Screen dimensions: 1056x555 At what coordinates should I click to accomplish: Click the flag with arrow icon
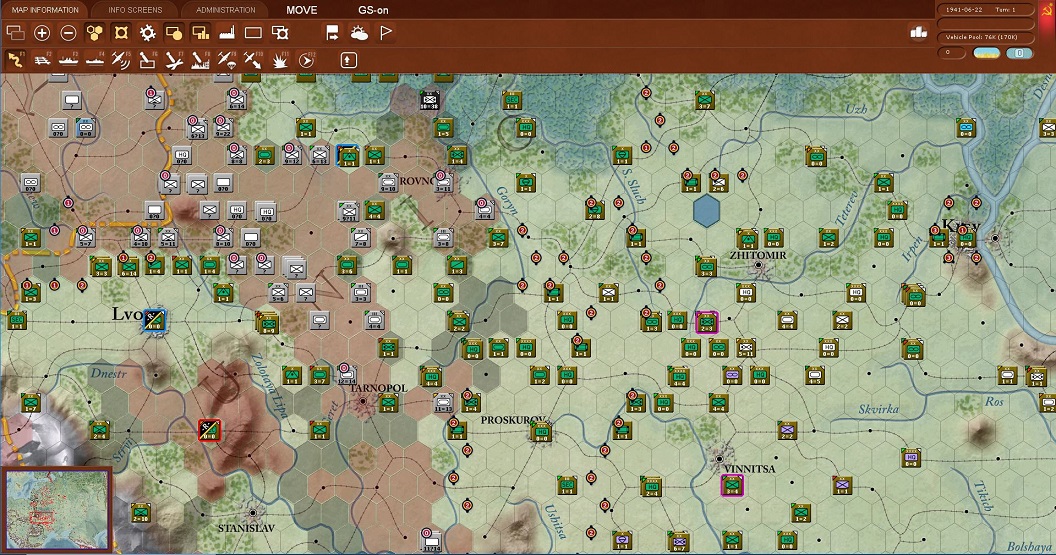333,32
